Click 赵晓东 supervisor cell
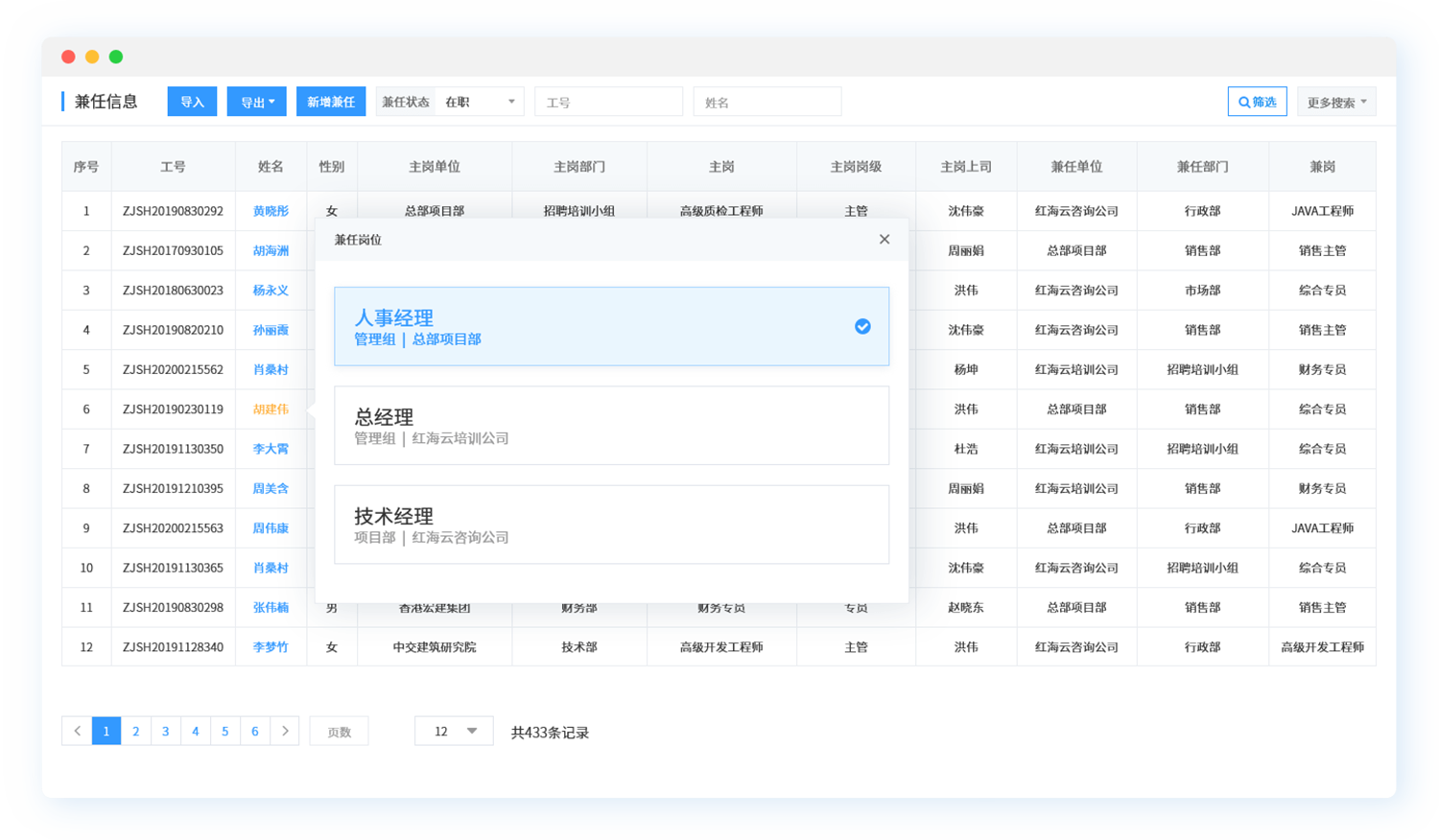 [966, 607]
